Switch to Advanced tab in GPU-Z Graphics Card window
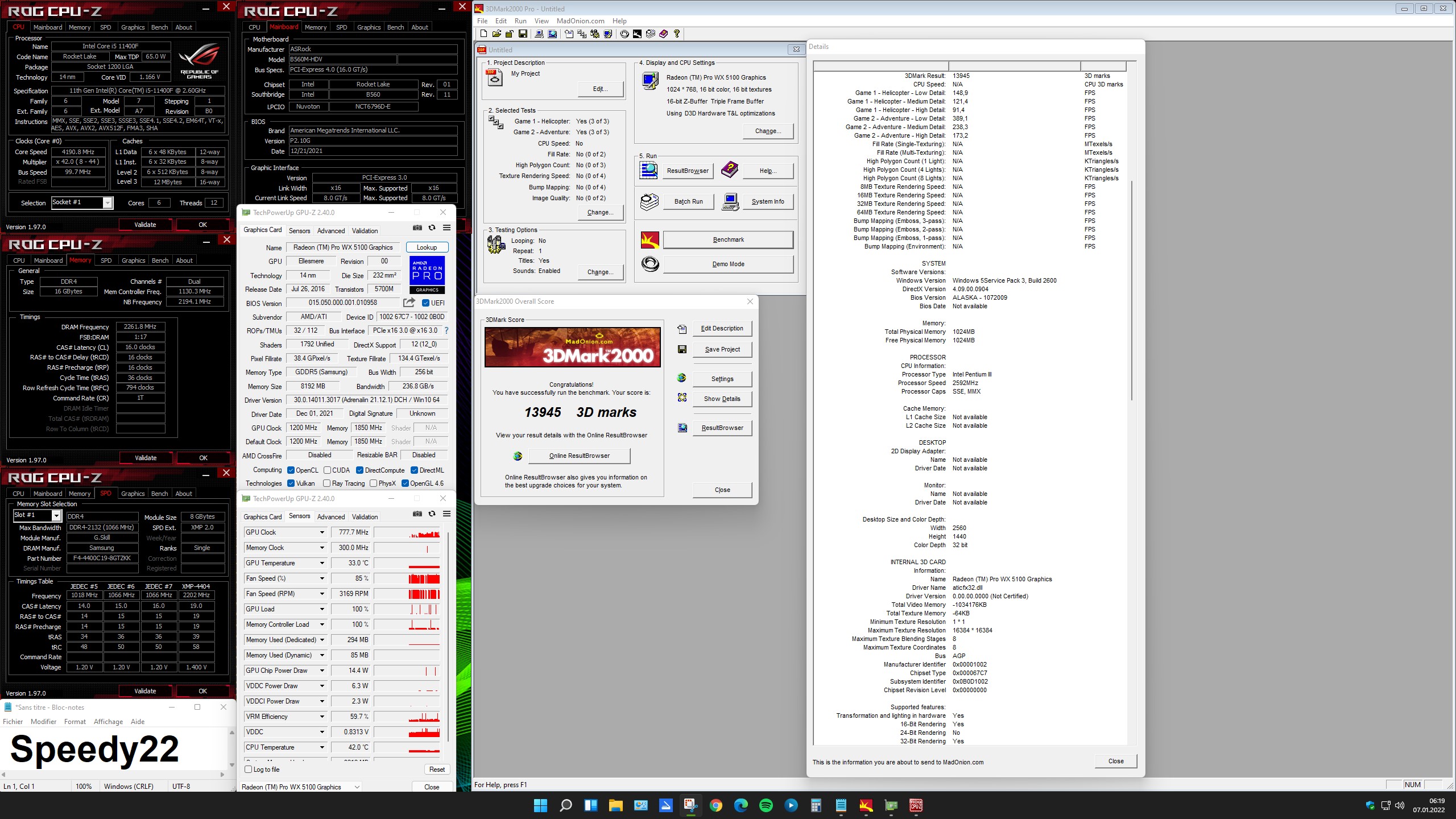 (x=331, y=231)
